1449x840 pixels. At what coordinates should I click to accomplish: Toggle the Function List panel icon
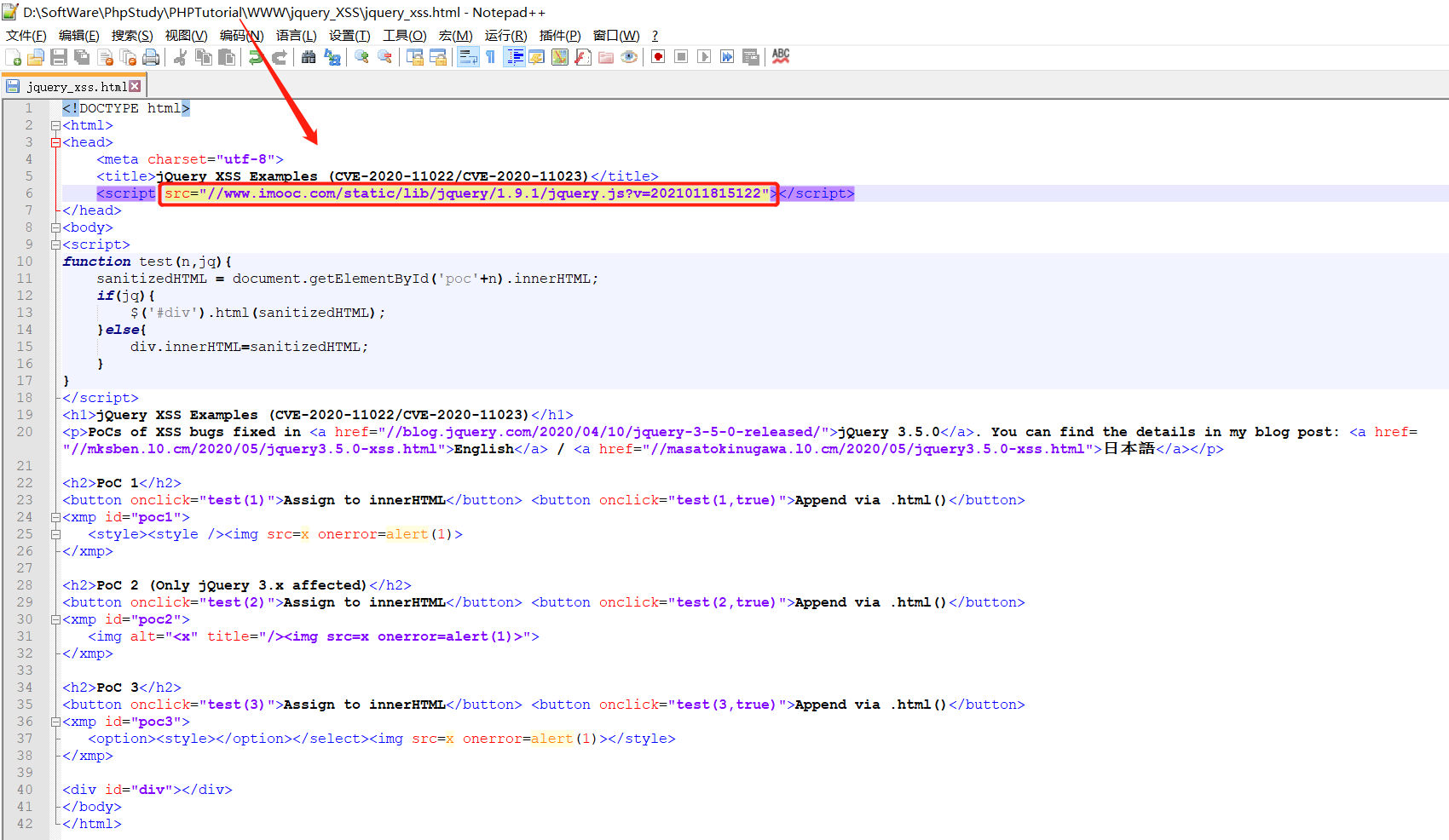tap(583, 57)
